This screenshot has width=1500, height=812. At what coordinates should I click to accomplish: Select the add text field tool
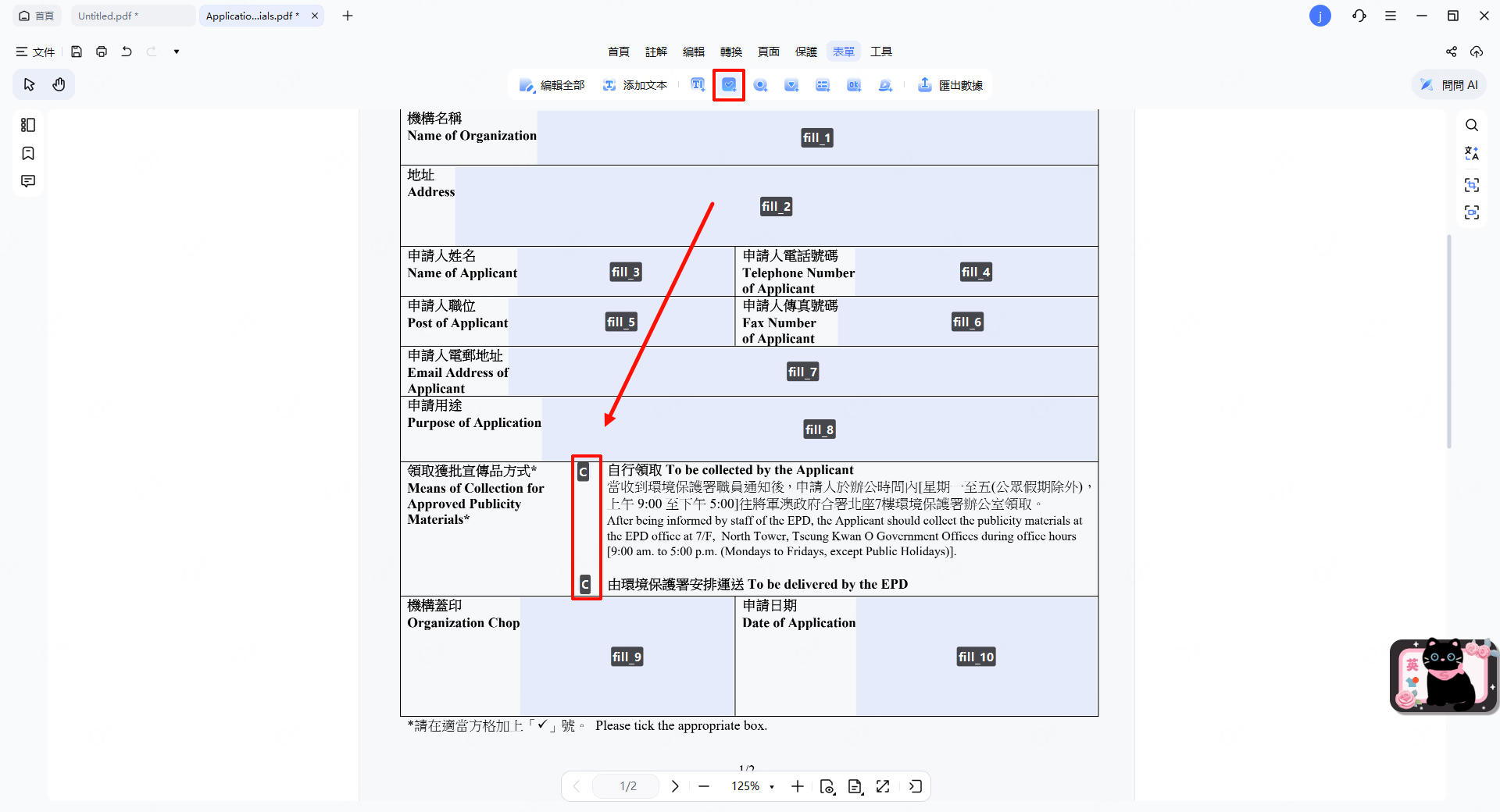[x=698, y=85]
